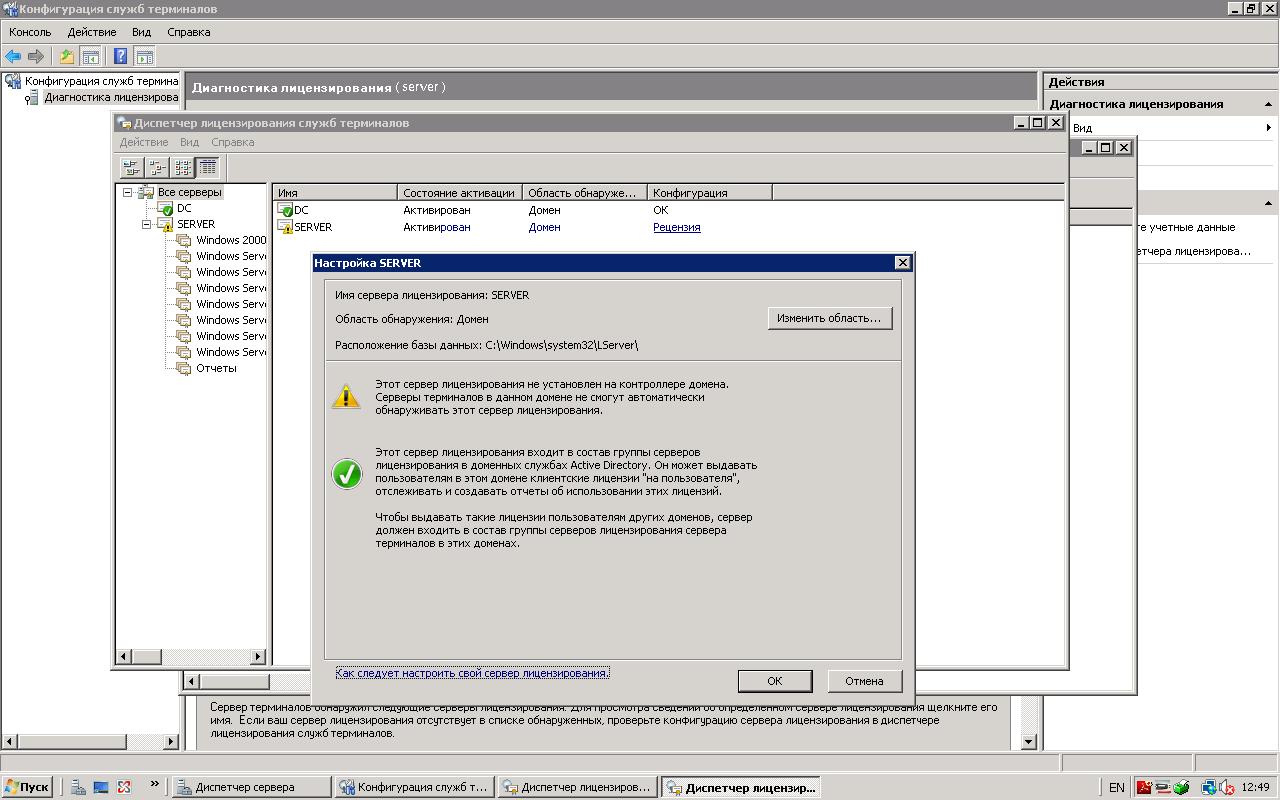Screen dimensions: 1280x800
Task: Click the red flag tray icon
Action: (1144, 787)
